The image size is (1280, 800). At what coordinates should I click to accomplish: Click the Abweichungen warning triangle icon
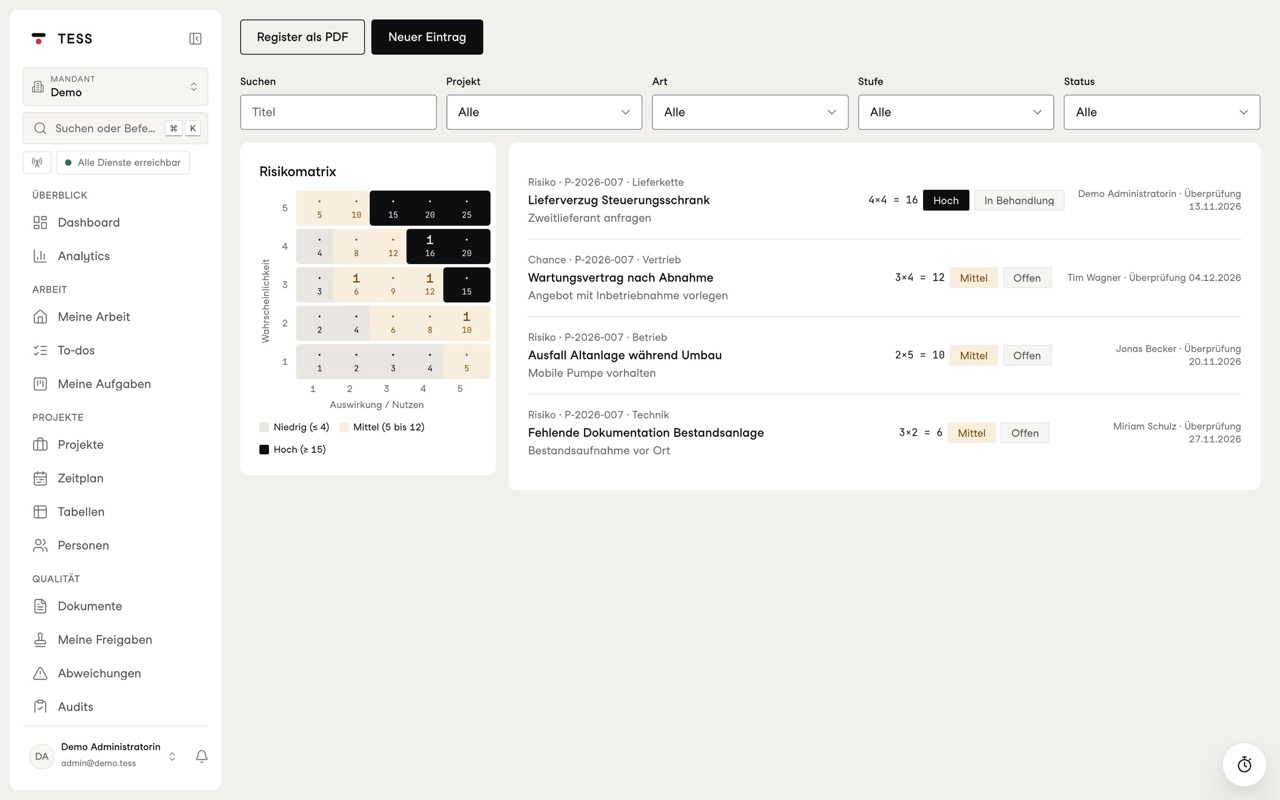[40, 673]
